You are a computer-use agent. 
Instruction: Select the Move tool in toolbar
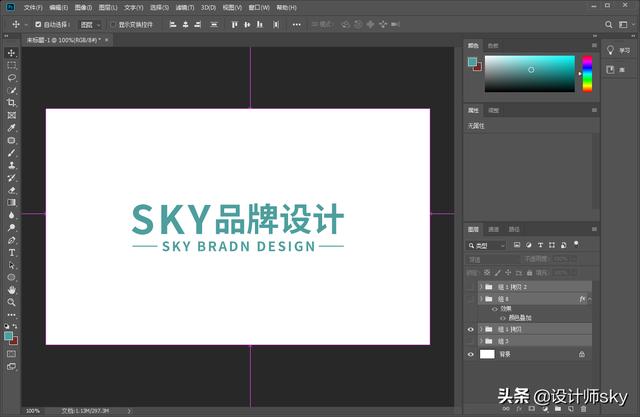click(x=12, y=53)
